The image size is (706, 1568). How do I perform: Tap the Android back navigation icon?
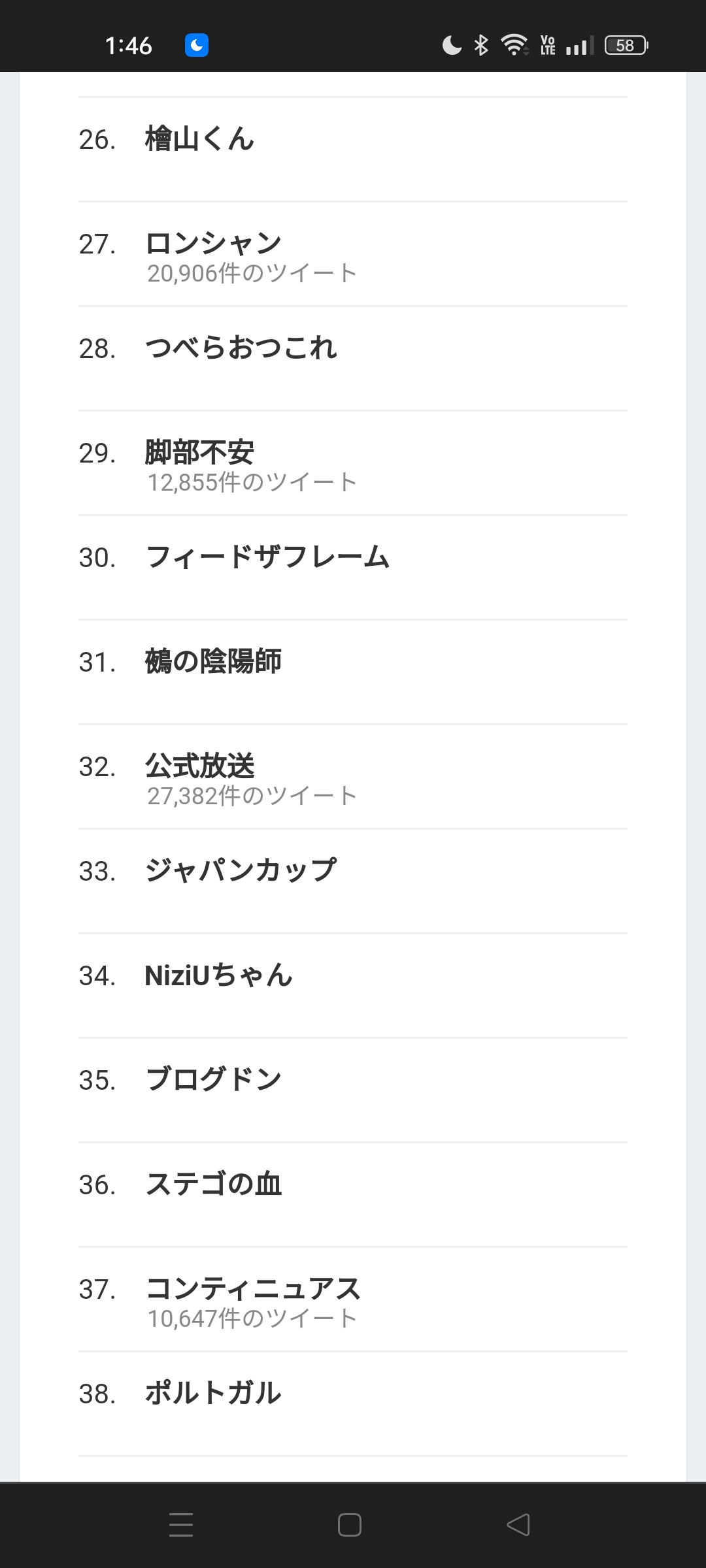(518, 1525)
